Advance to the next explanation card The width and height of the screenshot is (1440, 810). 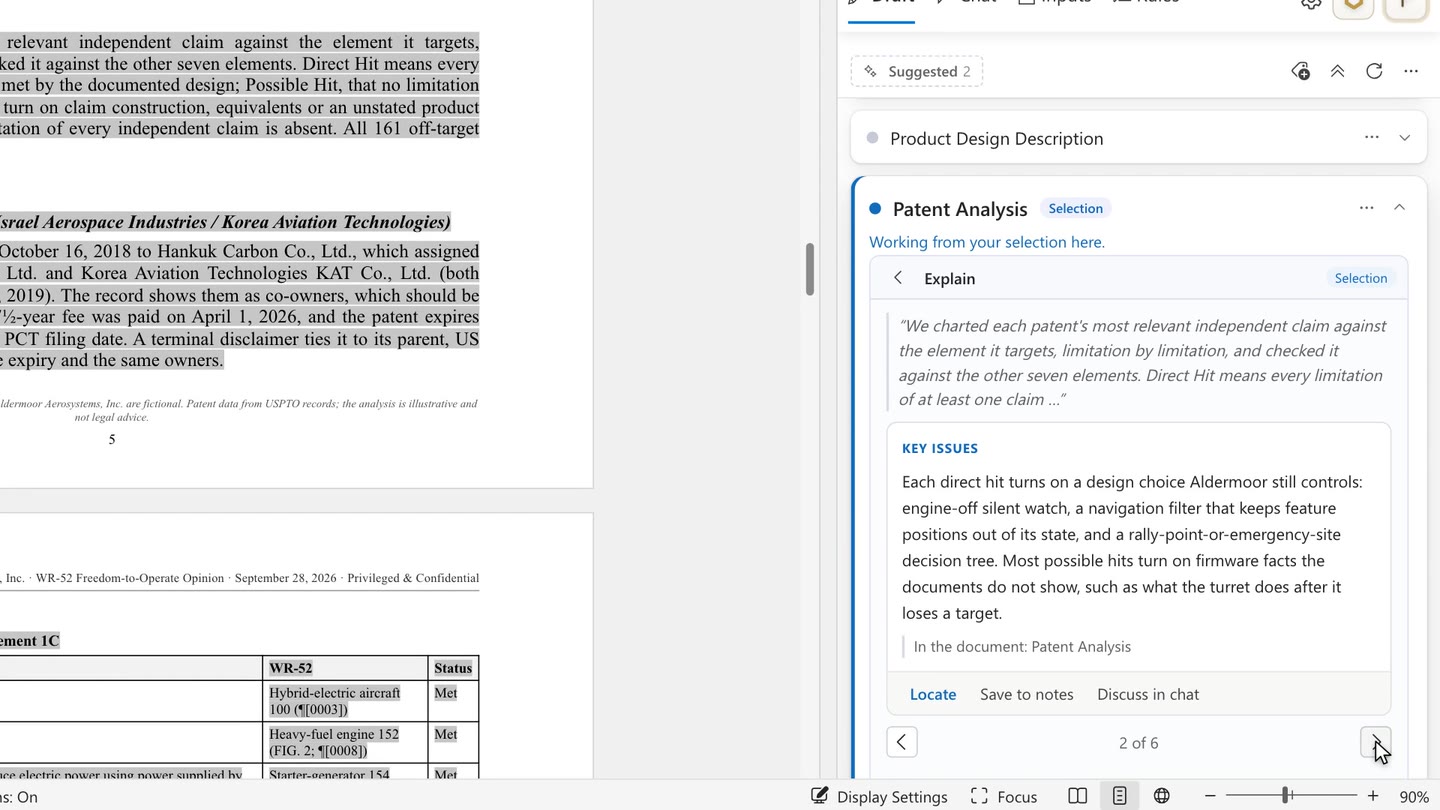1376,742
